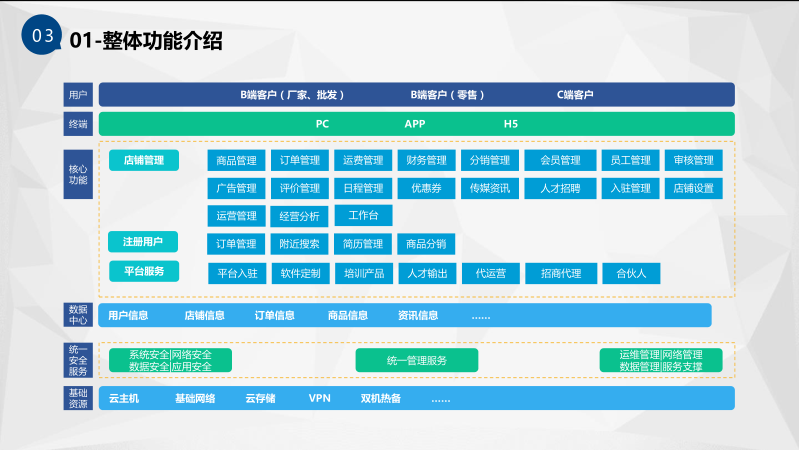Select the 评价管理 box

pyautogui.click(x=299, y=188)
